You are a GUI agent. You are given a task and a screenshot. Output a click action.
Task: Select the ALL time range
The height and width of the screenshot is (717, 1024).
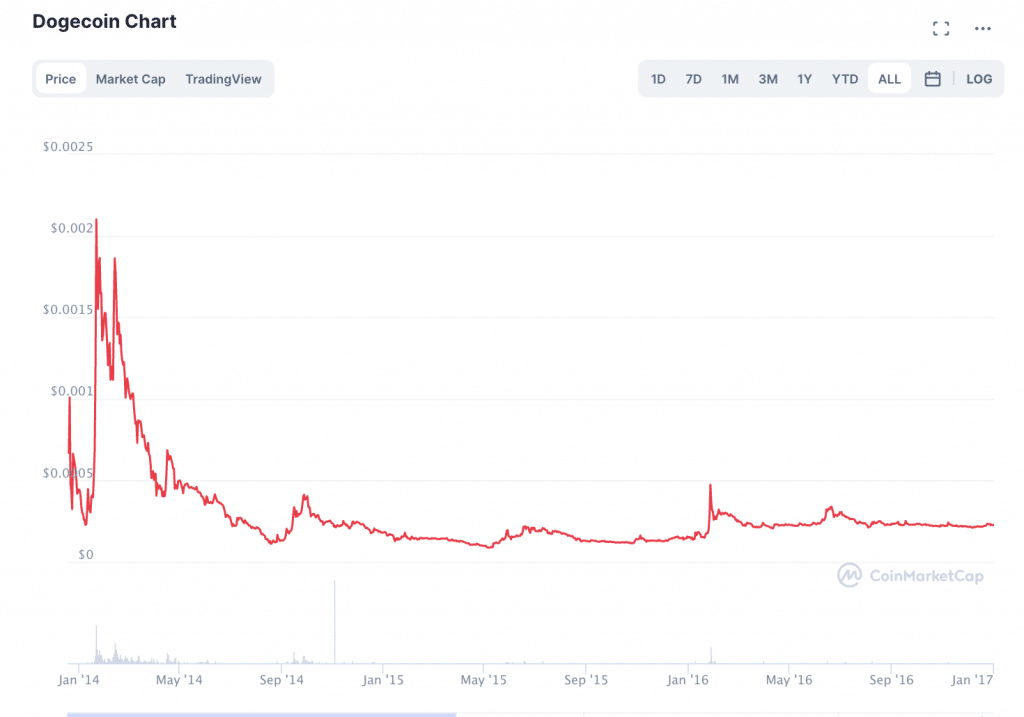tap(889, 79)
